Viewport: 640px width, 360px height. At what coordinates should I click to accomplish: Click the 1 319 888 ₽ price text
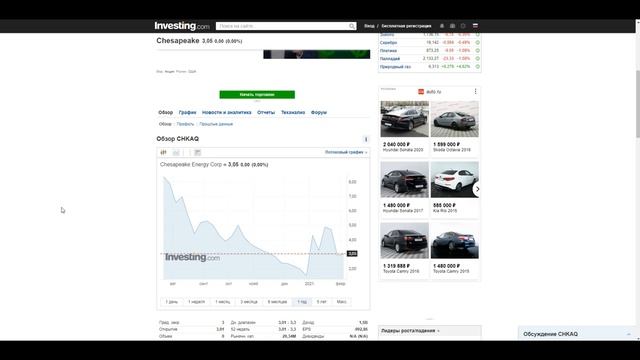(396, 266)
